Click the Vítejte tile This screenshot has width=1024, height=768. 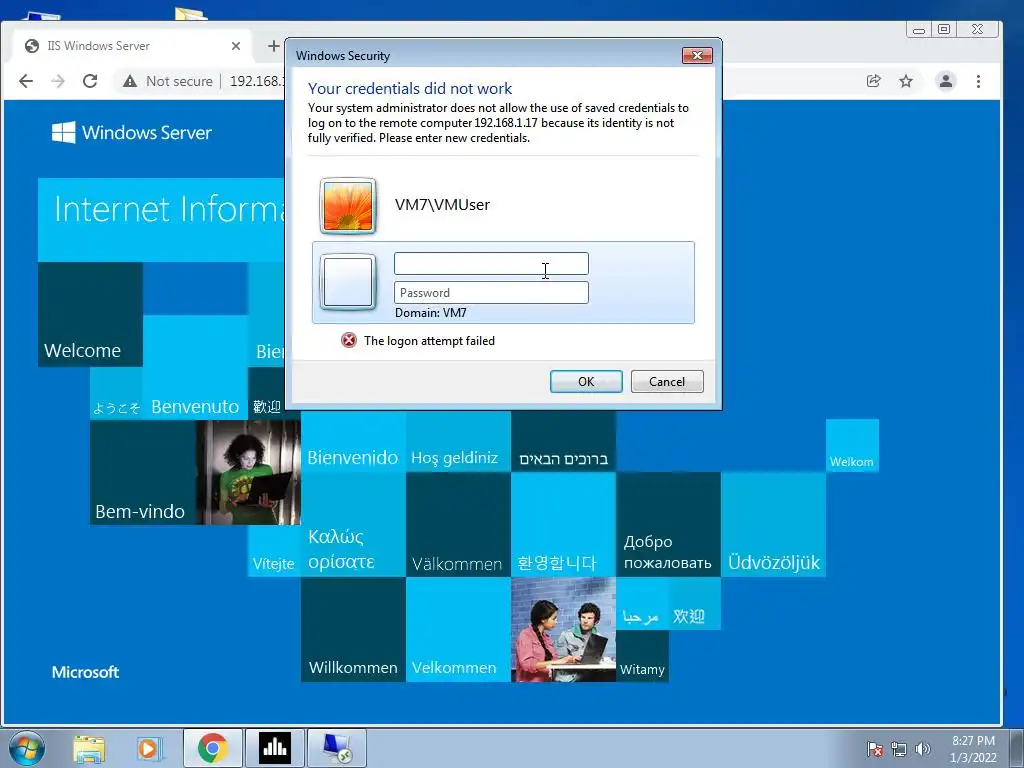[274, 551]
